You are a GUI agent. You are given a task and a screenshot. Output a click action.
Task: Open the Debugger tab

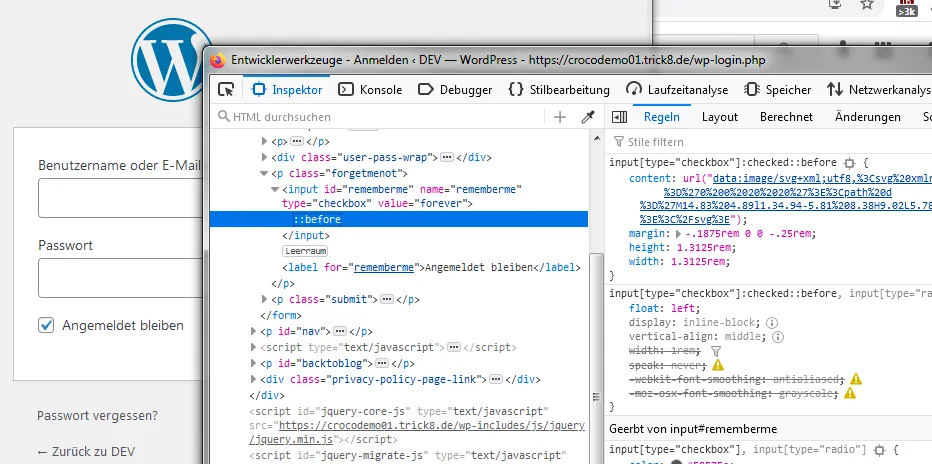[455, 90]
